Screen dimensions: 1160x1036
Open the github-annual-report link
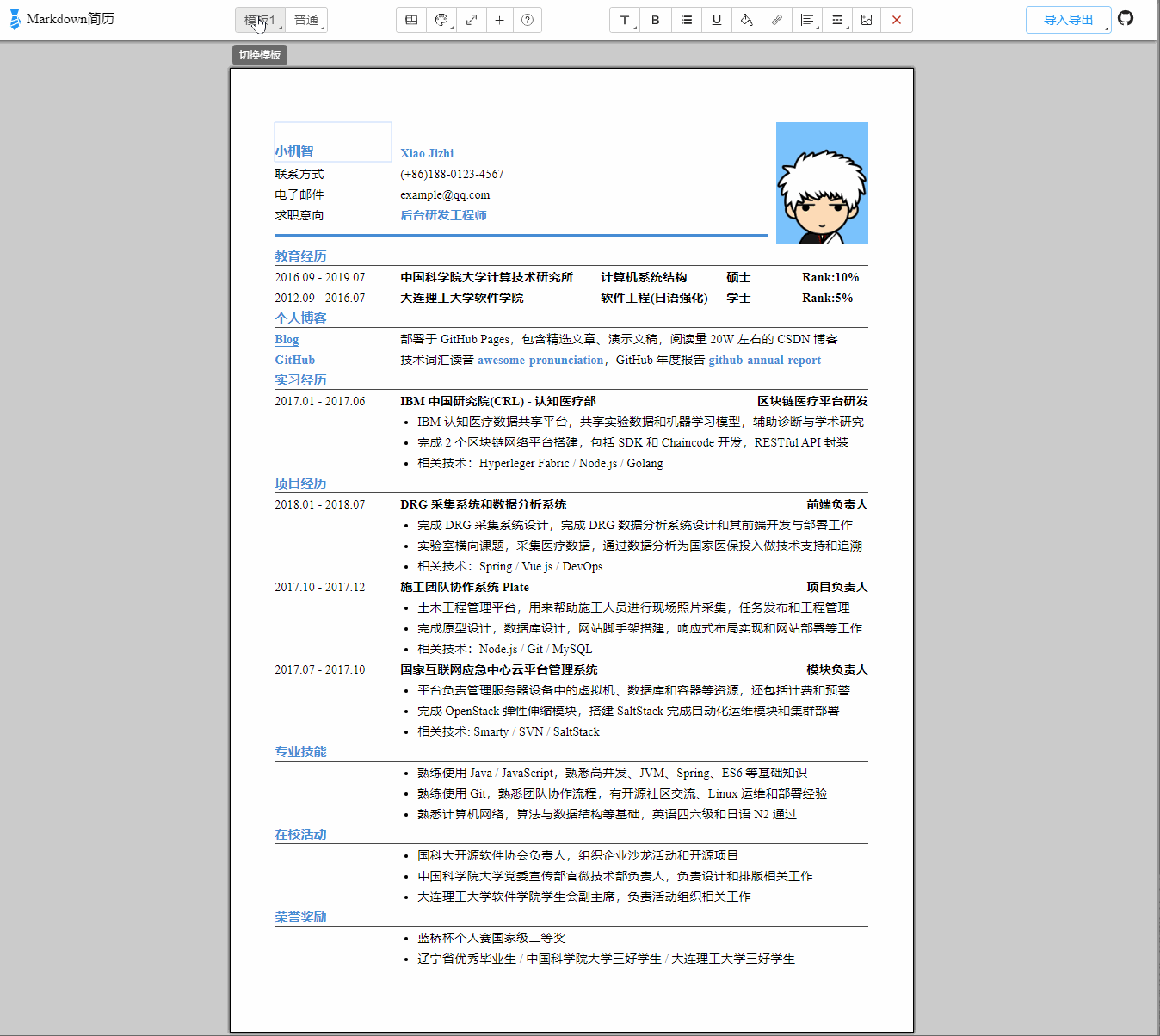[x=765, y=361]
